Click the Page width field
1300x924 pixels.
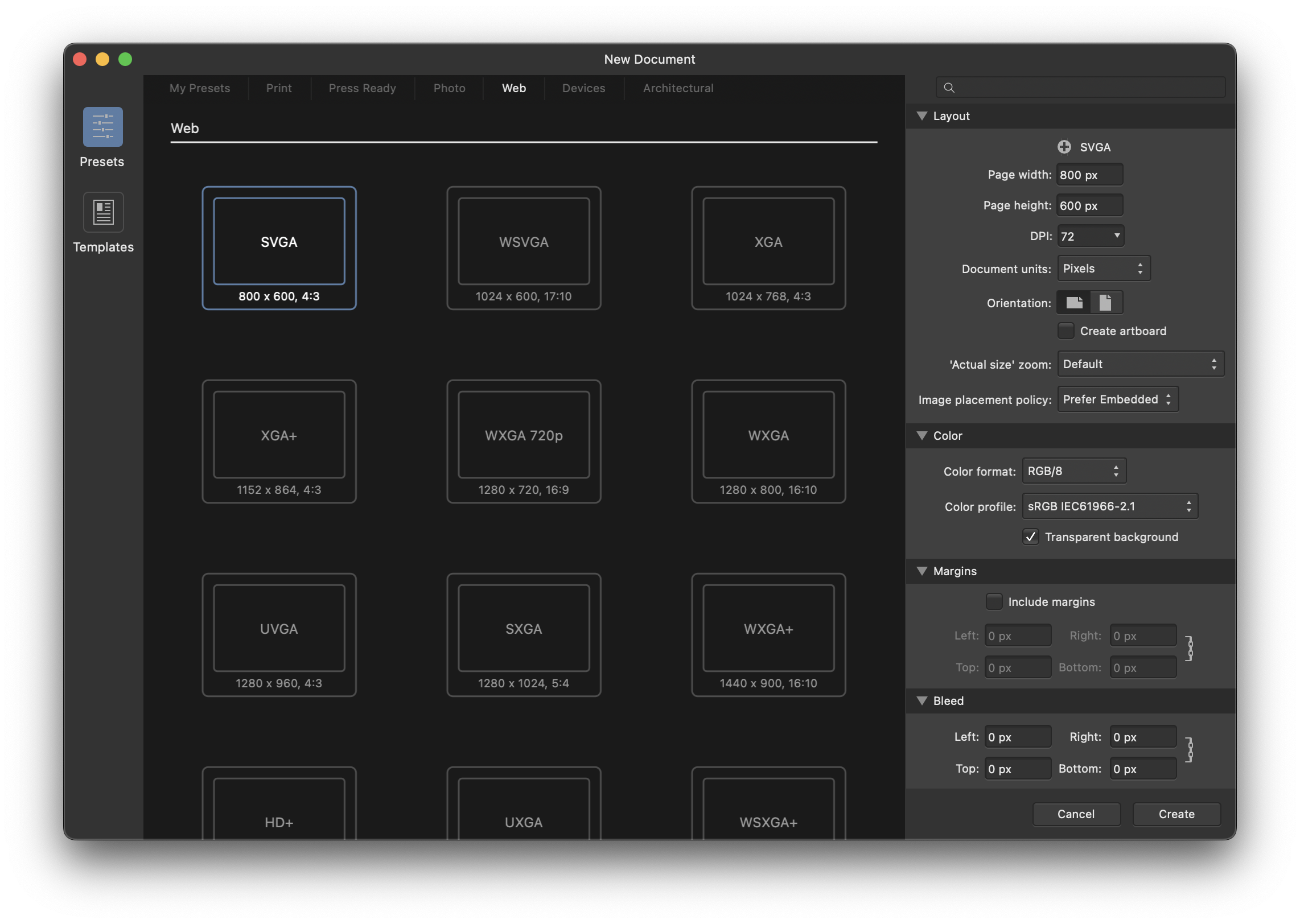(x=1089, y=175)
